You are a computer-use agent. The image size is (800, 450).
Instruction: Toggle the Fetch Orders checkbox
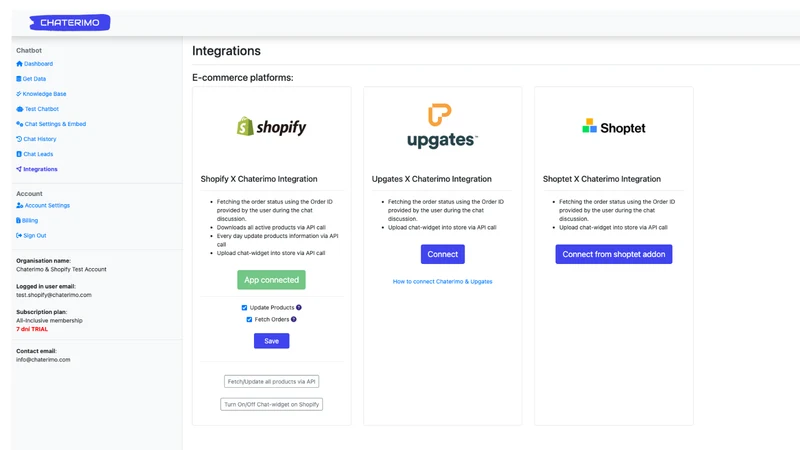249,319
